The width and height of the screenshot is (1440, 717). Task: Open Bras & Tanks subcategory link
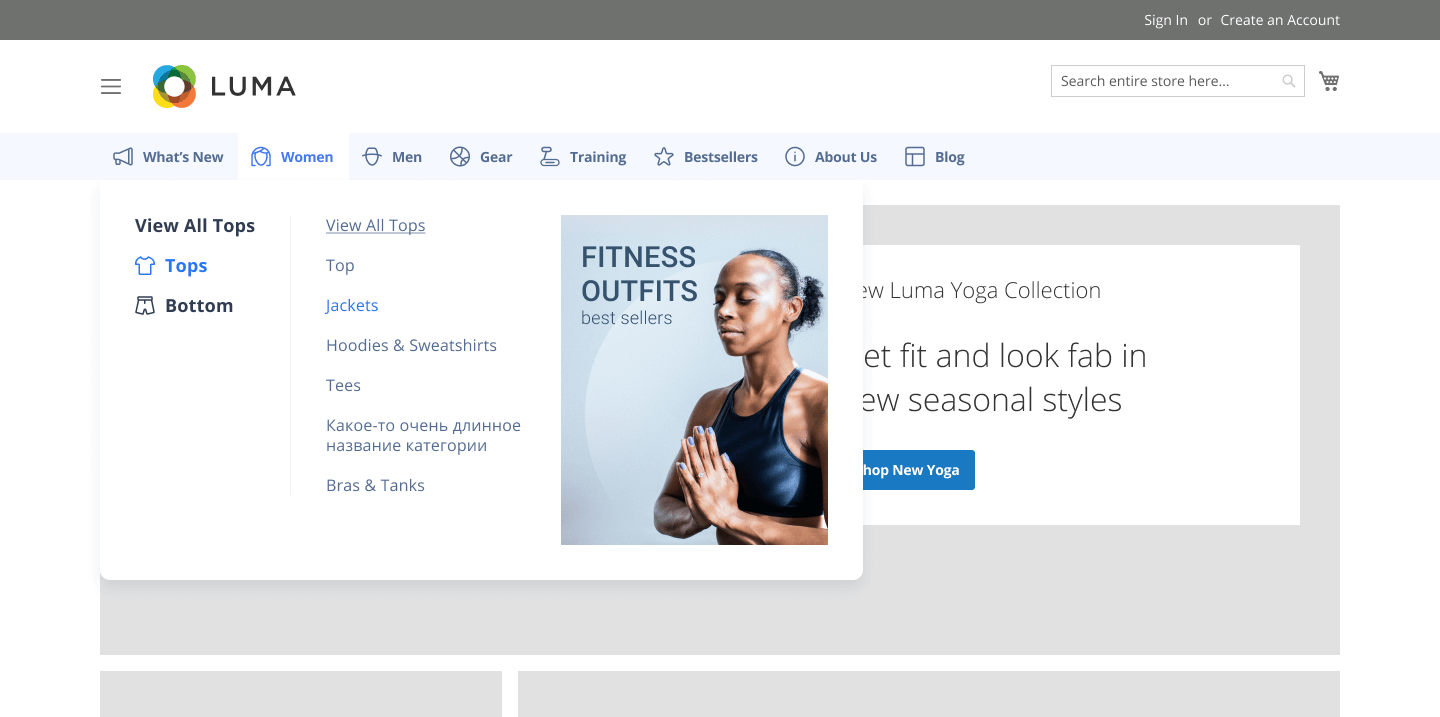coord(375,486)
